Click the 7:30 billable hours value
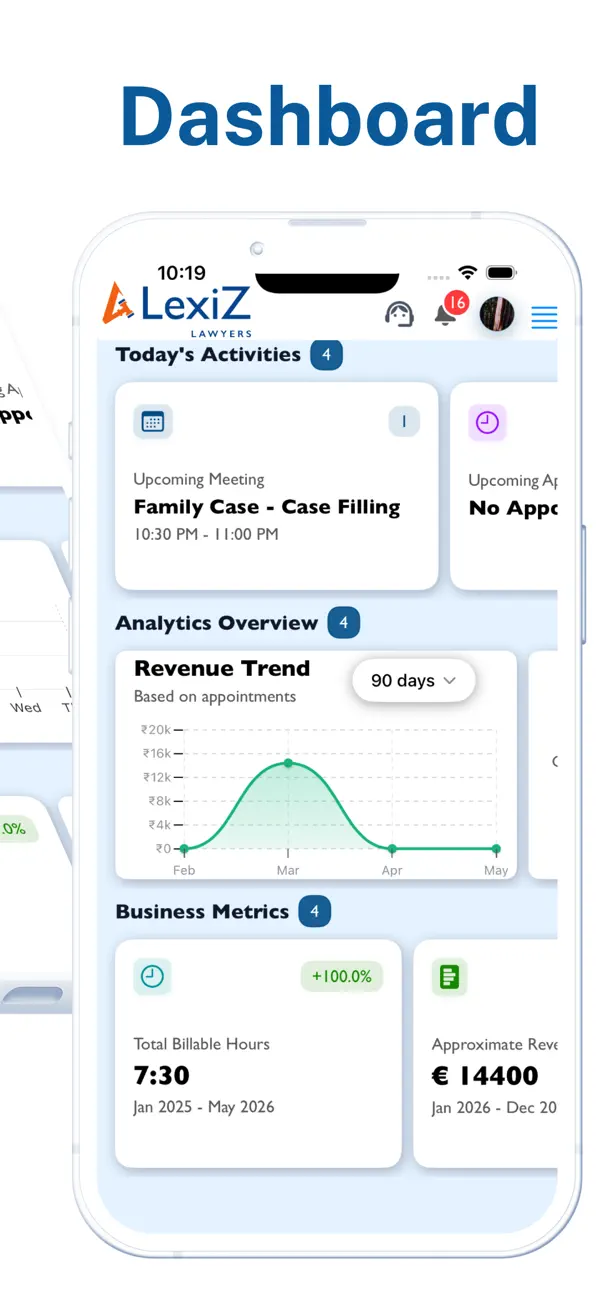This screenshot has width=599, height=1300. coord(162,1076)
